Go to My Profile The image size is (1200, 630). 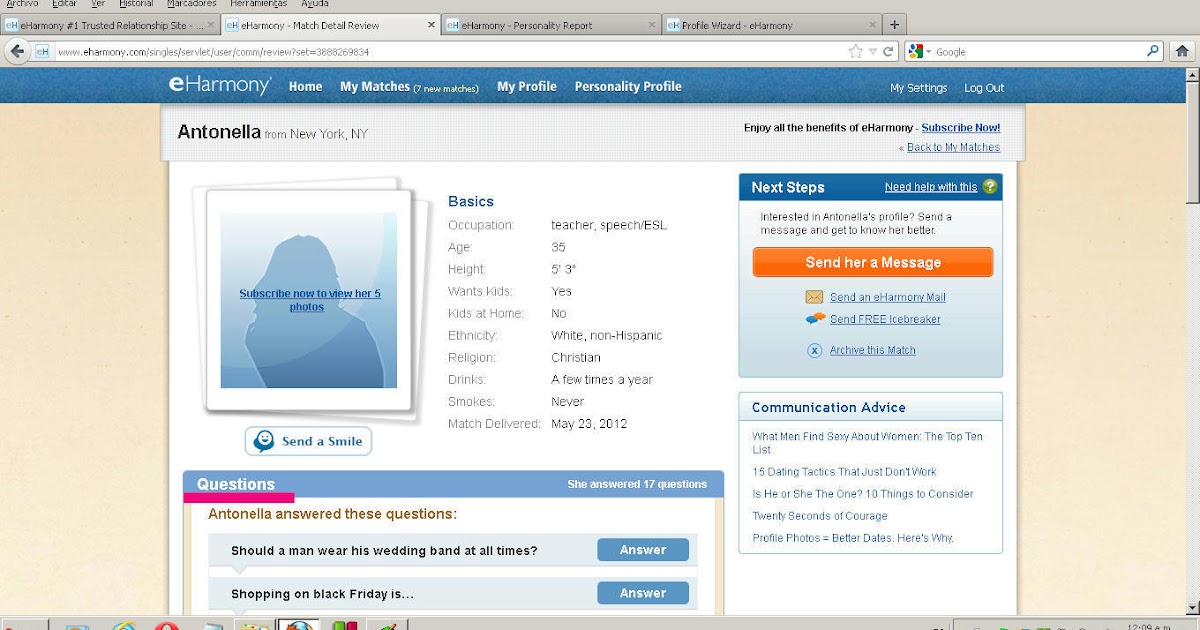tap(527, 87)
